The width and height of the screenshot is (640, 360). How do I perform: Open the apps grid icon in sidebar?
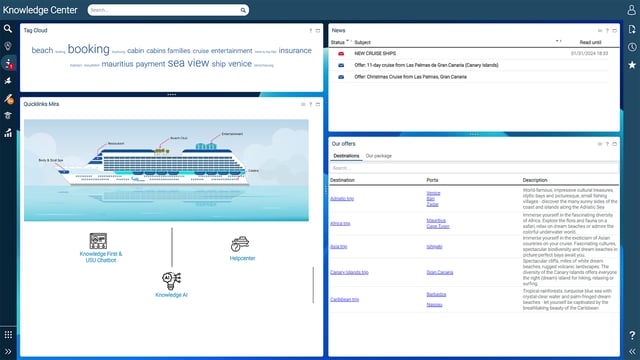click(8, 335)
